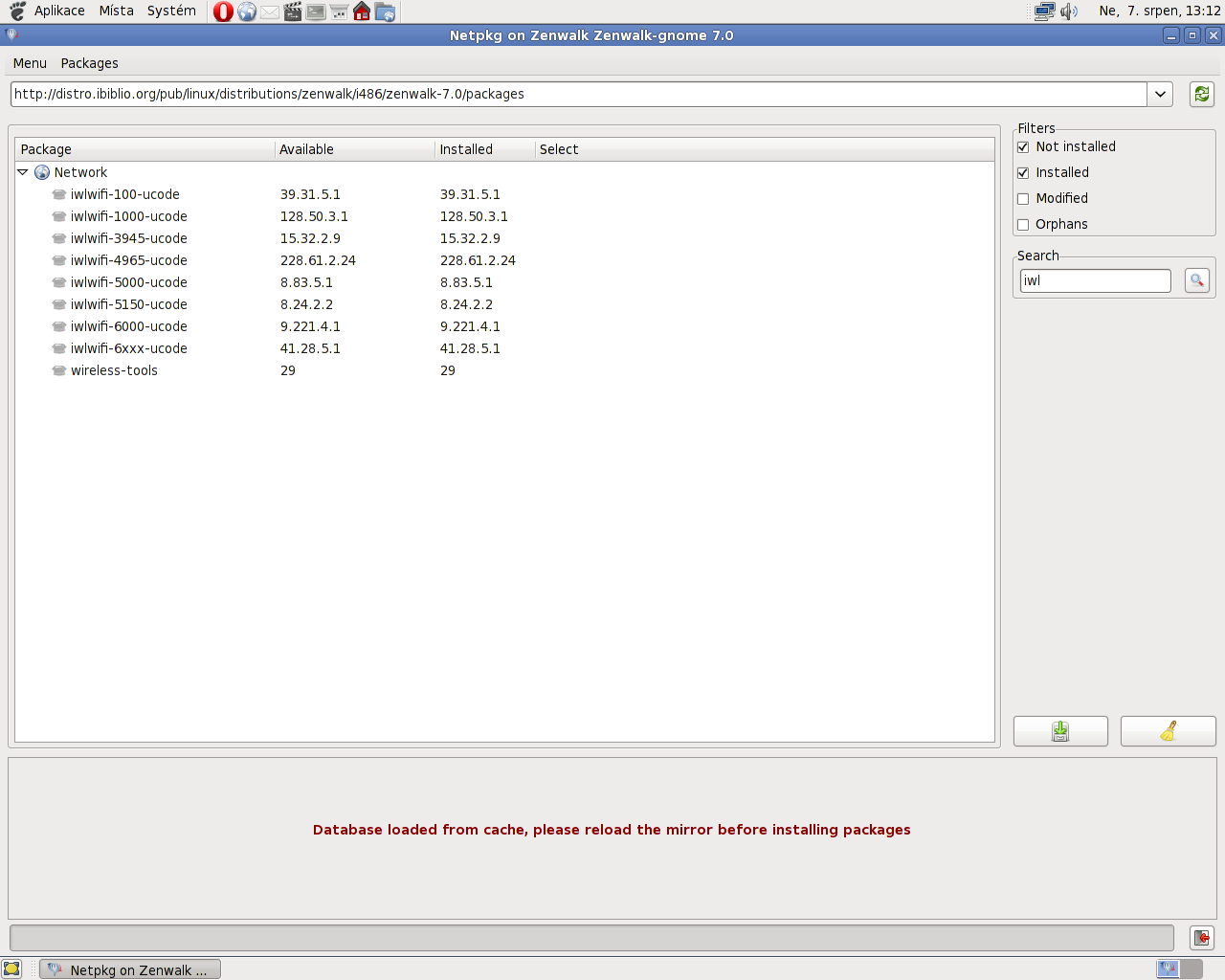Image resolution: width=1225 pixels, height=980 pixels.
Task: Sort by the Available column header
Action: tap(355, 149)
